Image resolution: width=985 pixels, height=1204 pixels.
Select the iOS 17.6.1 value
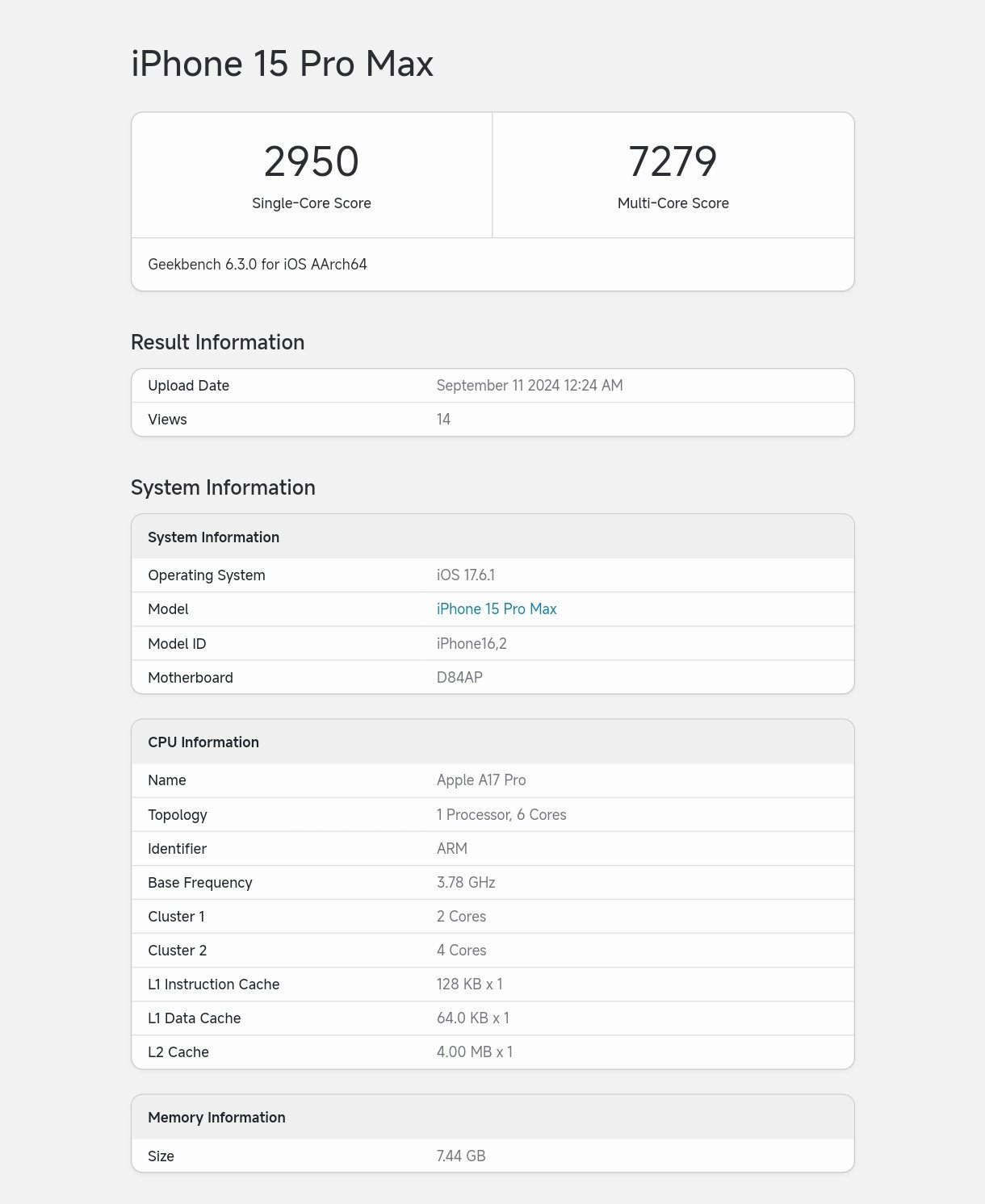pyautogui.click(x=466, y=575)
